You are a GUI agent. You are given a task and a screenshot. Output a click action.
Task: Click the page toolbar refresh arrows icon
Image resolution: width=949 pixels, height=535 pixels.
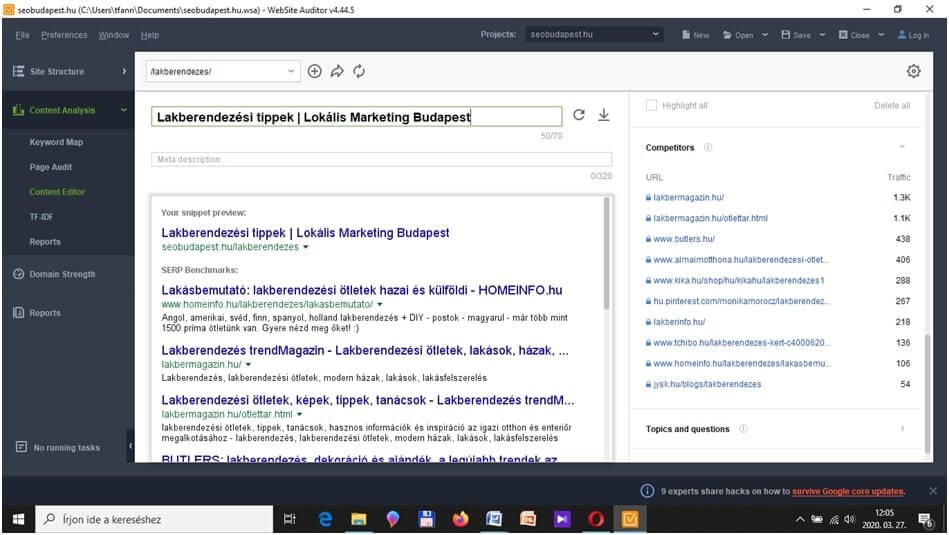click(x=359, y=71)
